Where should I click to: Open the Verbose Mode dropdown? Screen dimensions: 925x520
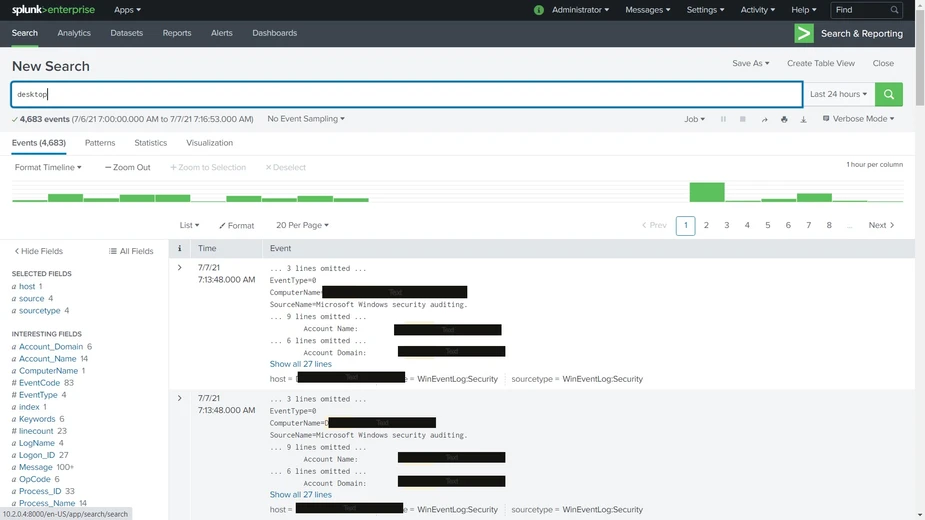click(x=859, y=119)
